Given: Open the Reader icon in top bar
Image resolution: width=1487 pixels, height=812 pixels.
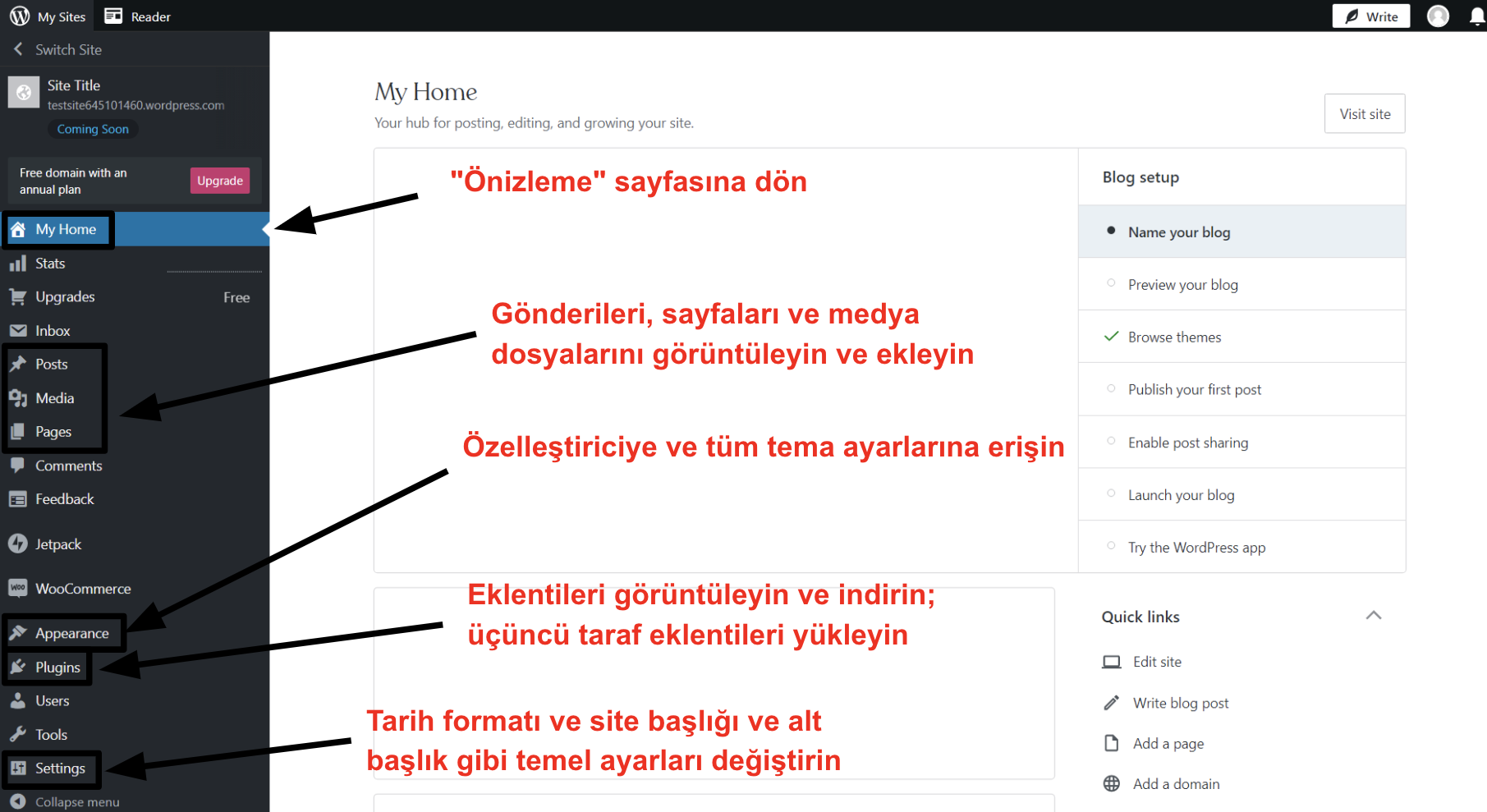Looking at the screenshot, I should [x=113, y=16].
